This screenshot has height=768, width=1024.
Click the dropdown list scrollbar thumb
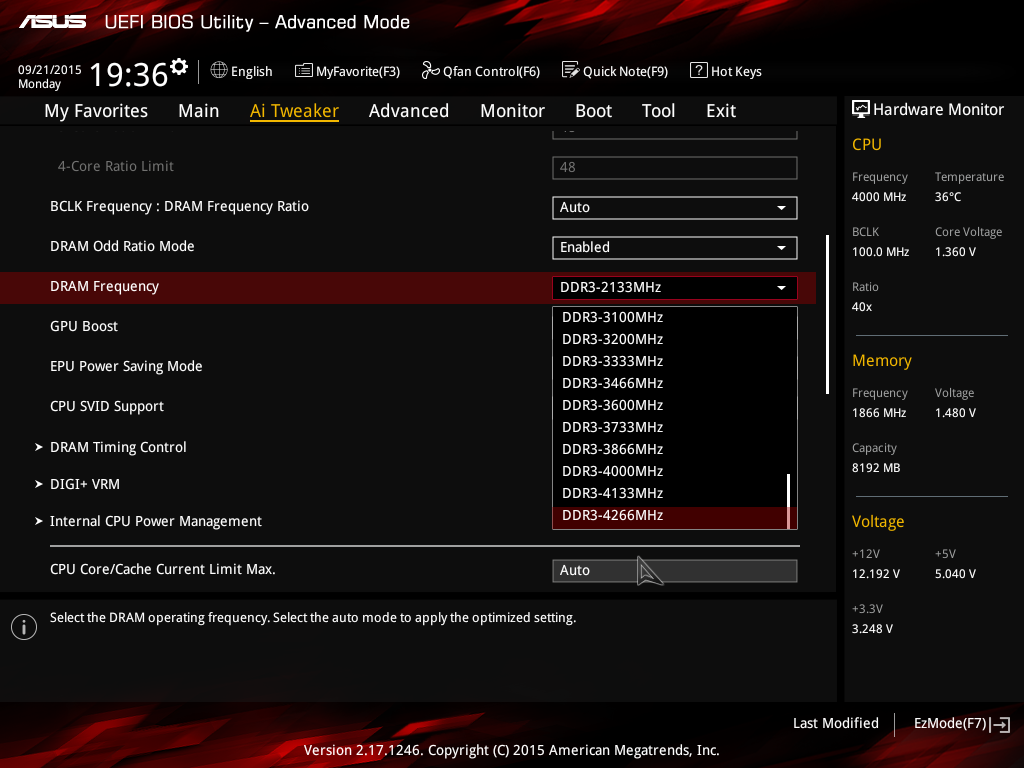click(789, 501)
